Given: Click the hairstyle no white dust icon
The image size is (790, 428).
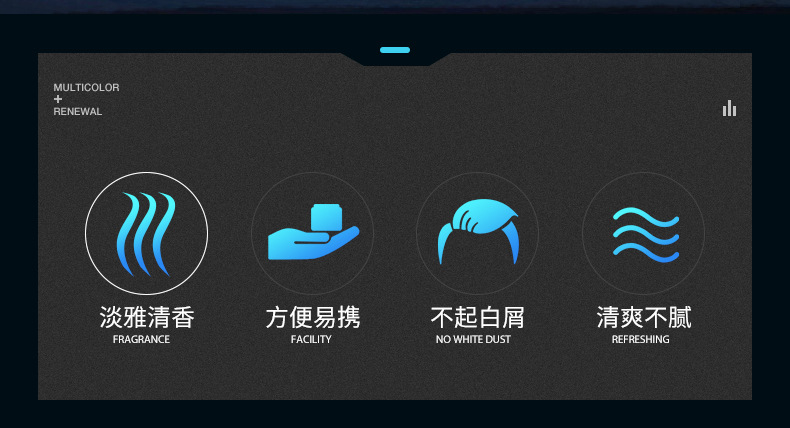Looking at the screenshot, I should click(x=478, y=231).
